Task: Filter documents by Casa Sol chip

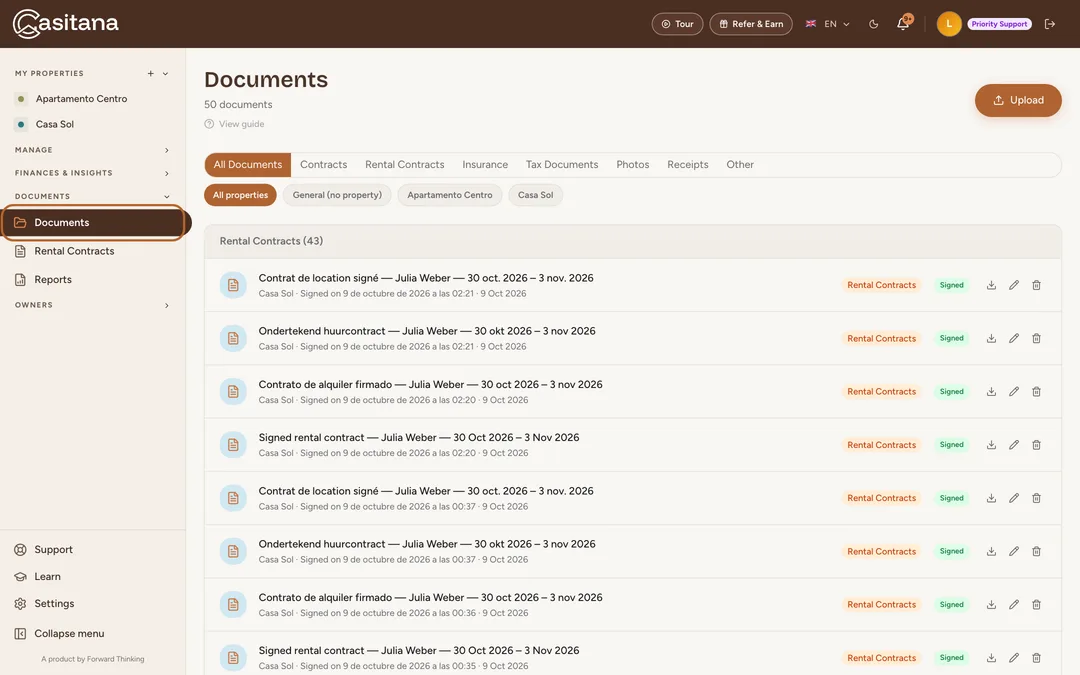Action: tap(536, 195)
